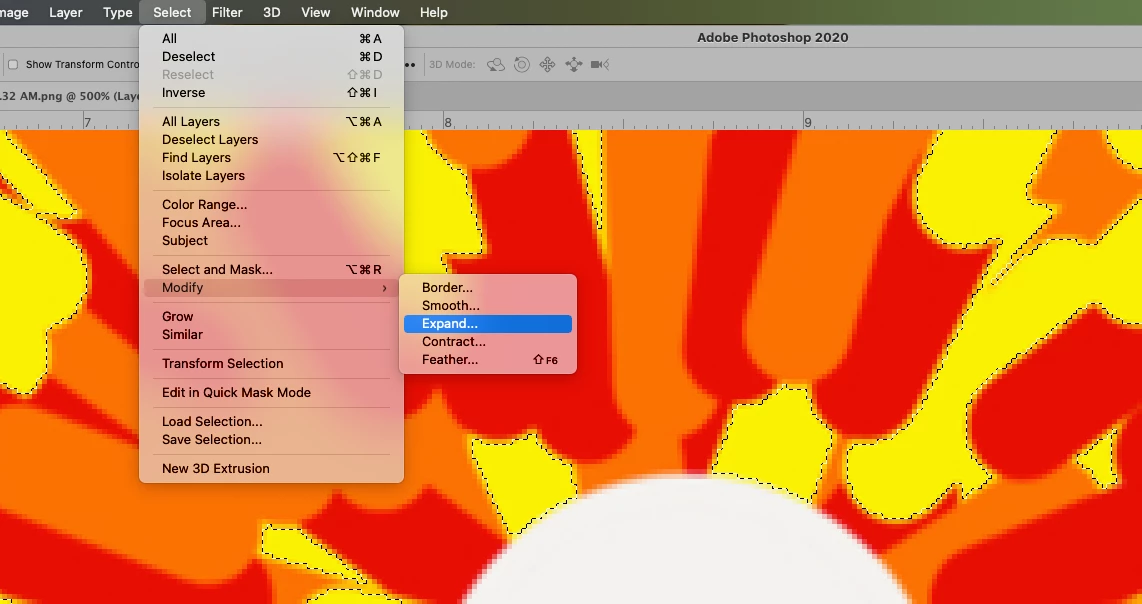Image resolution: width=1142 pixels, height=604 pixels.
Task: Choose New 3D Extrusion menu item
Action: (271, 468)
